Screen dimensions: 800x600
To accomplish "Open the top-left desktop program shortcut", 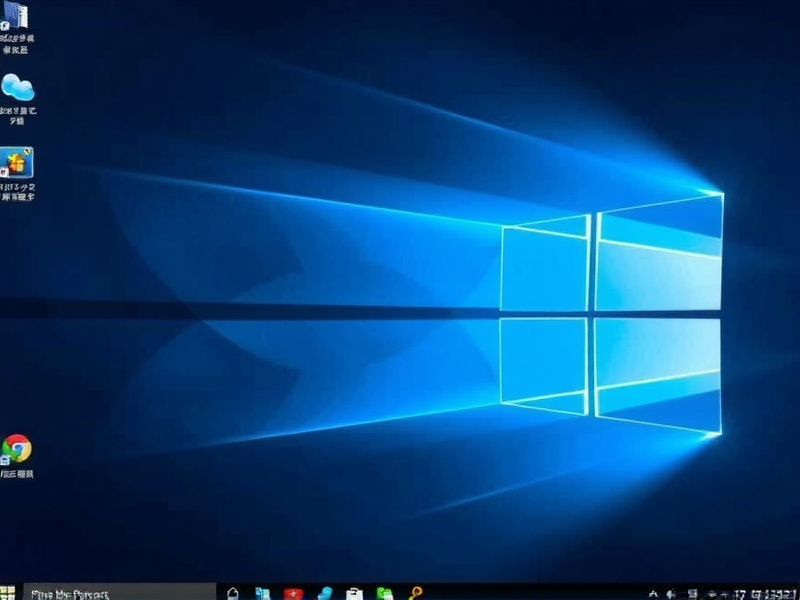I will (x=14, y=20).
